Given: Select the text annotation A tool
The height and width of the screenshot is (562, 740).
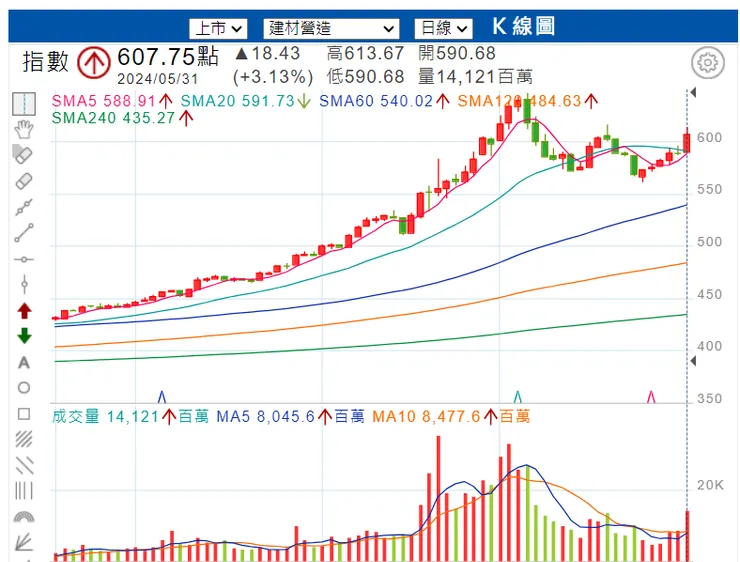Looking at the screenshot, I should coord(24,362).
